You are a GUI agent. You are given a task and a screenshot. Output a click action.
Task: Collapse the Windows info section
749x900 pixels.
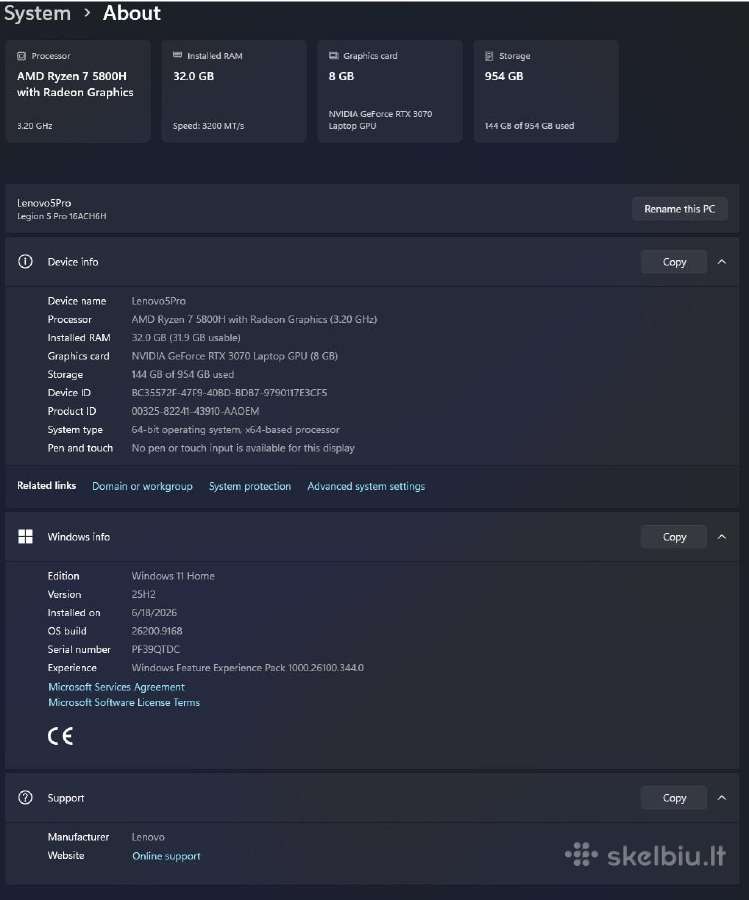click(722, 537)
